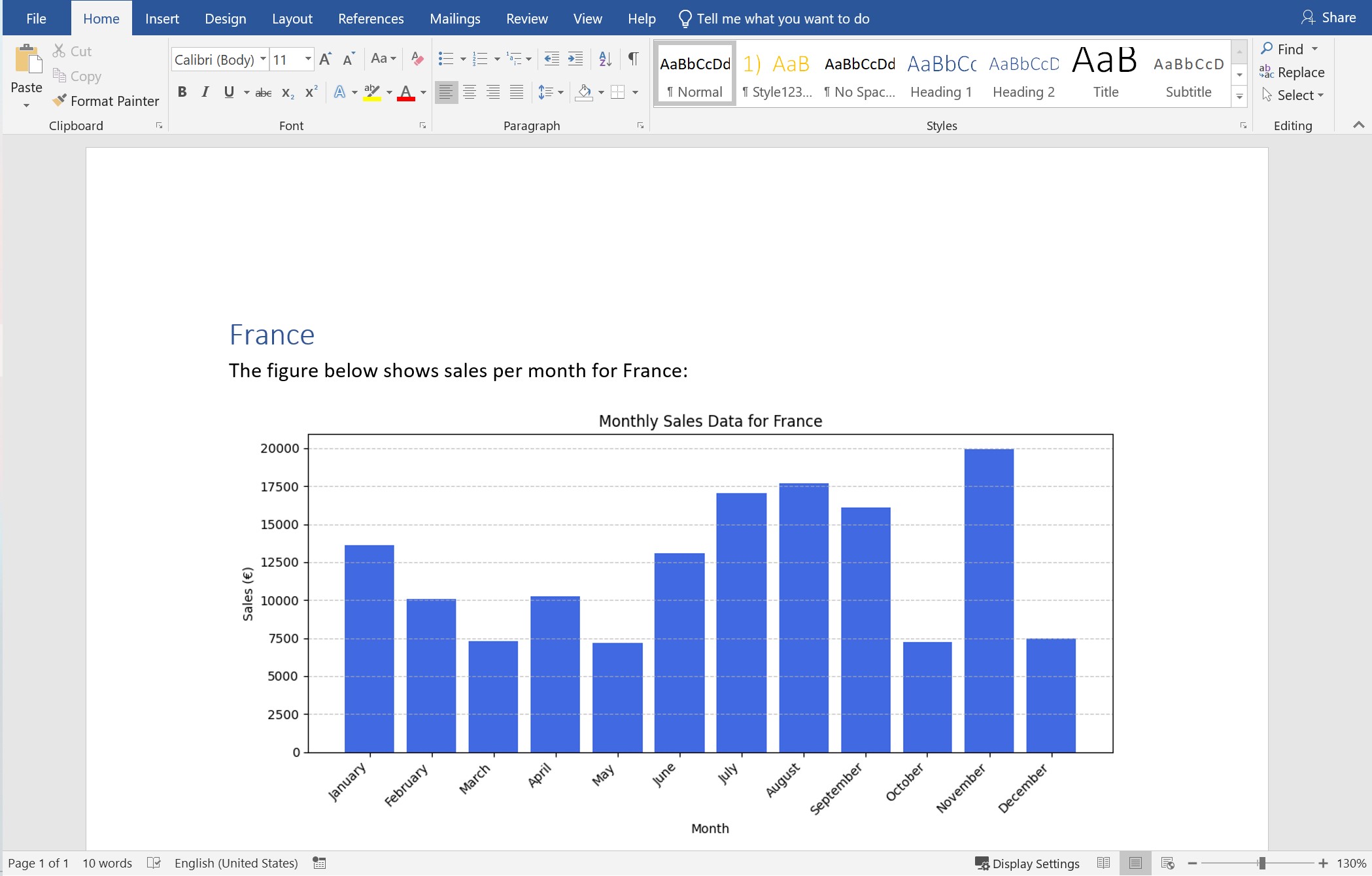
Task: Switch to the References tab
Action: 371,18
